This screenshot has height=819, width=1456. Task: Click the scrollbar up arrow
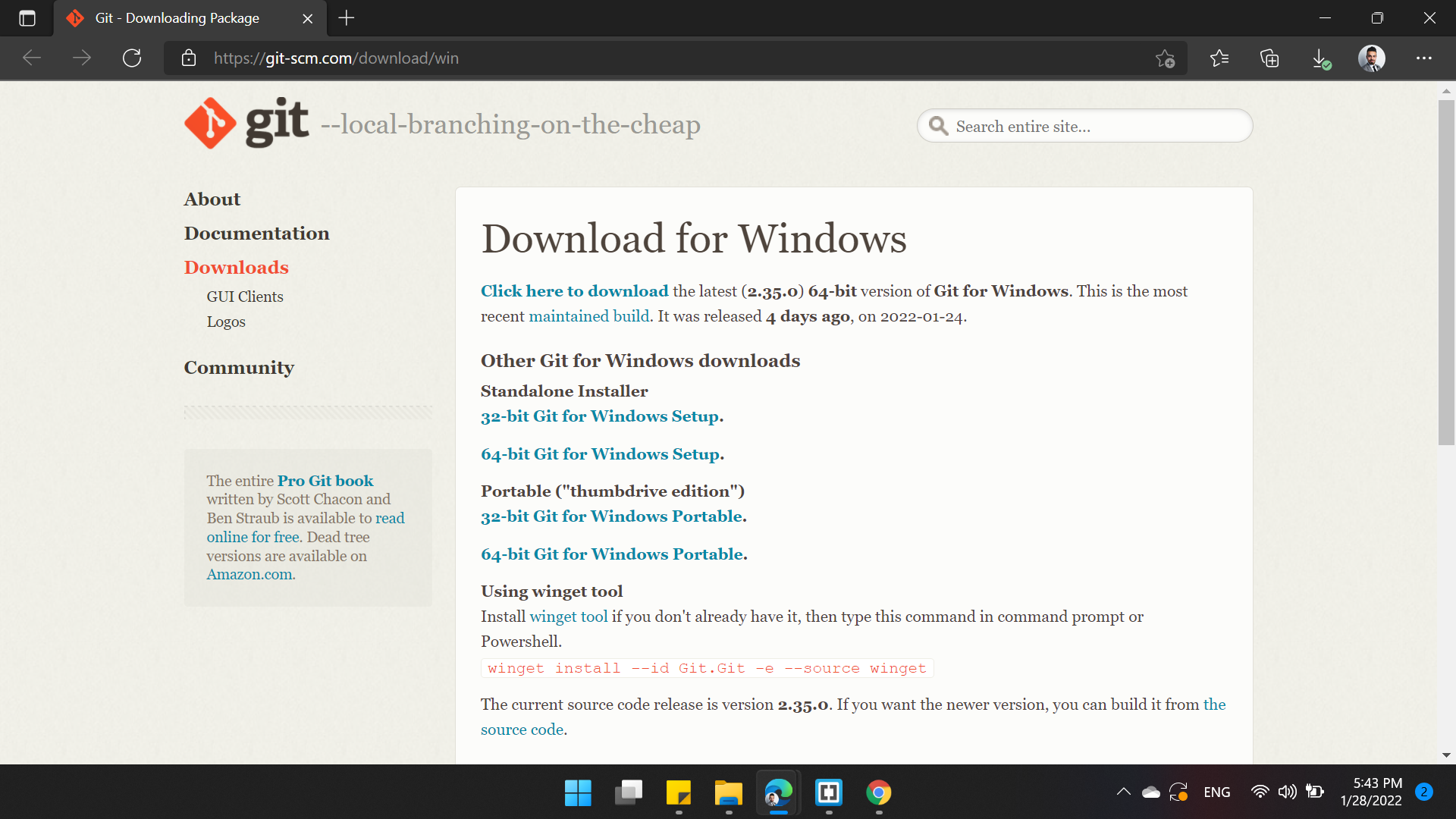pyautogui.click(x=1446, y=90)
